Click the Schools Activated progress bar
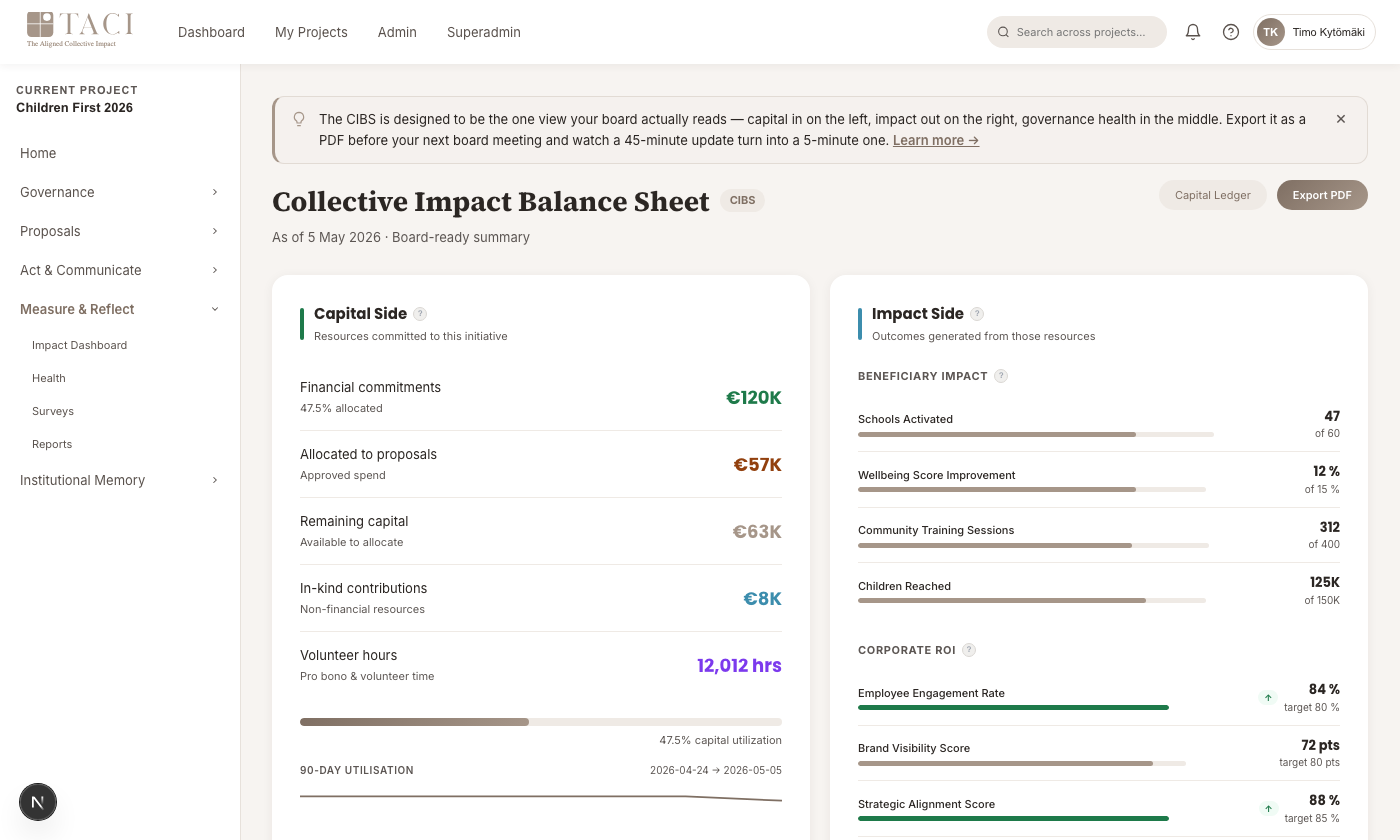1400x840 pixels. [x=1036, y=435]
